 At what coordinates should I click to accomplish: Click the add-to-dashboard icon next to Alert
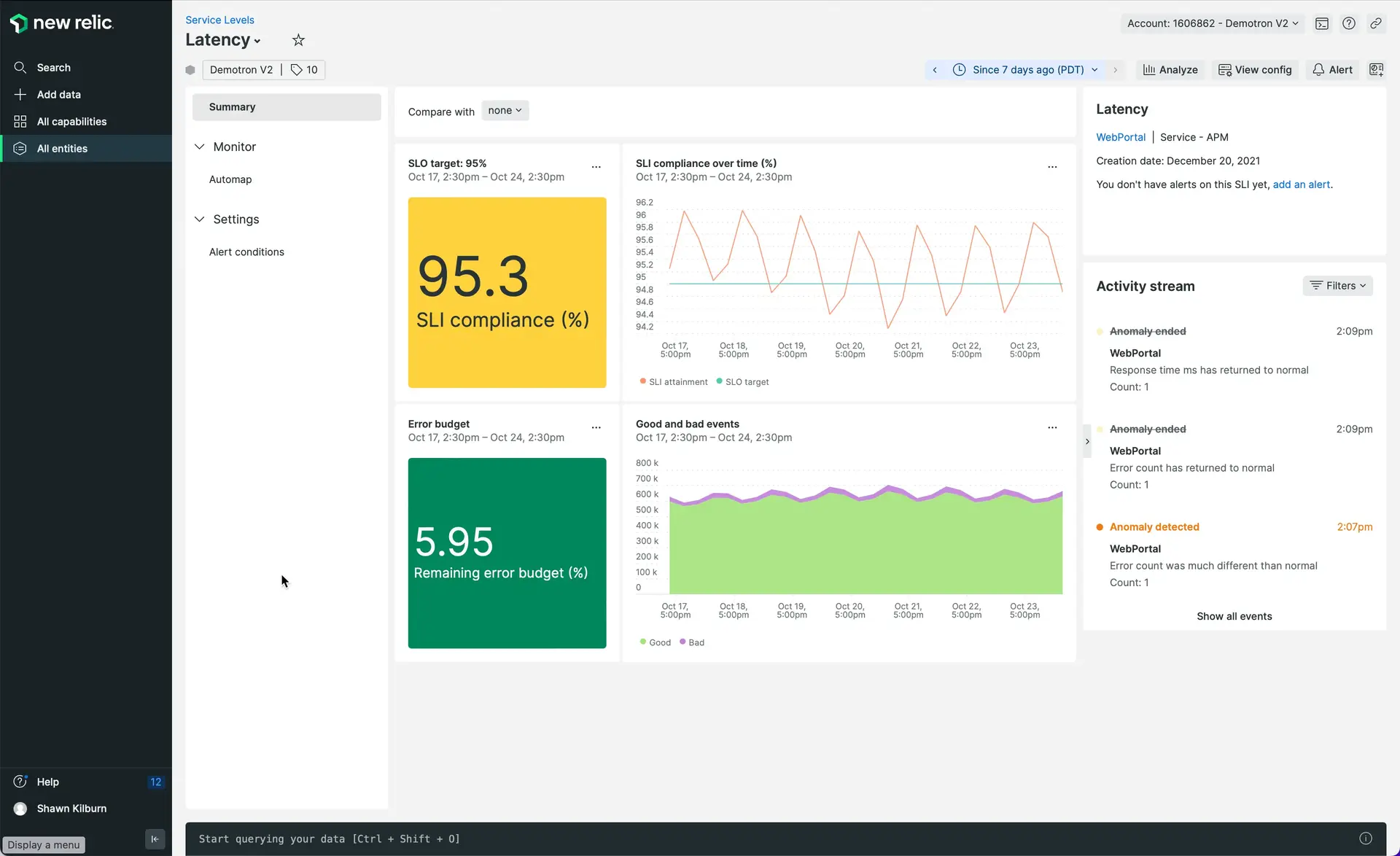coord(1376,70)
